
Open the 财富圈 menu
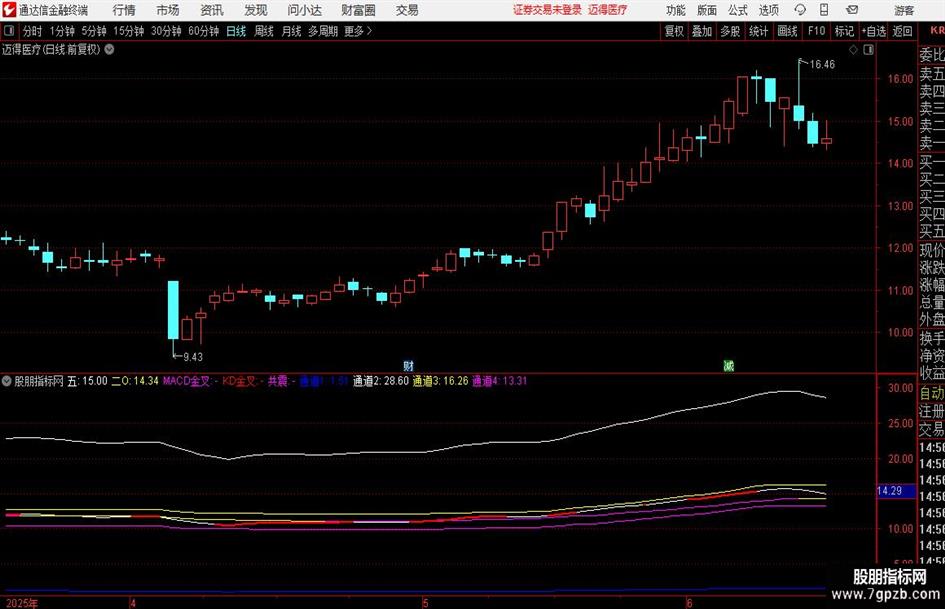click(x=358, y=10)
